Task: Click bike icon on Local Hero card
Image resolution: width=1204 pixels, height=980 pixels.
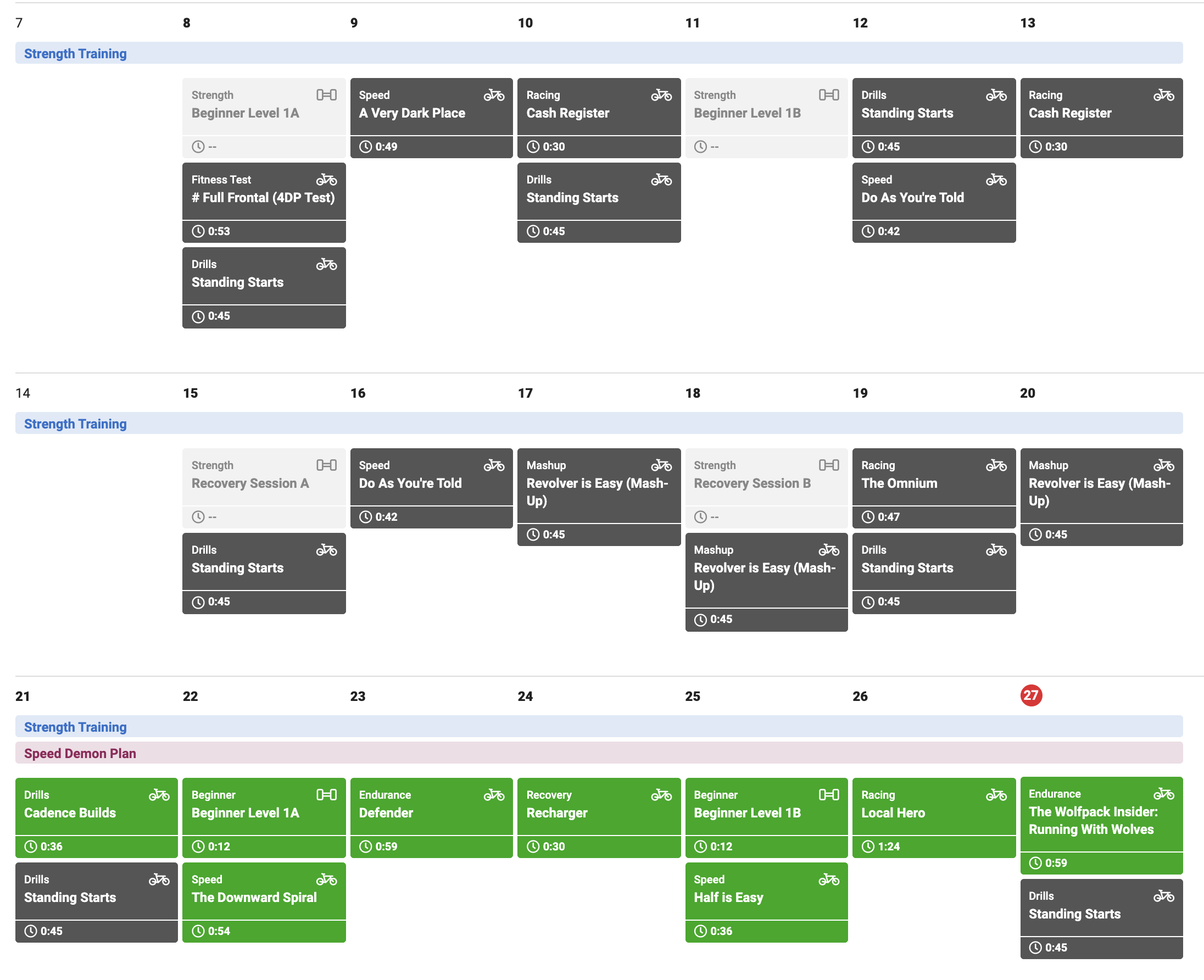Action: pyautogui.click(x=996, y=795)
